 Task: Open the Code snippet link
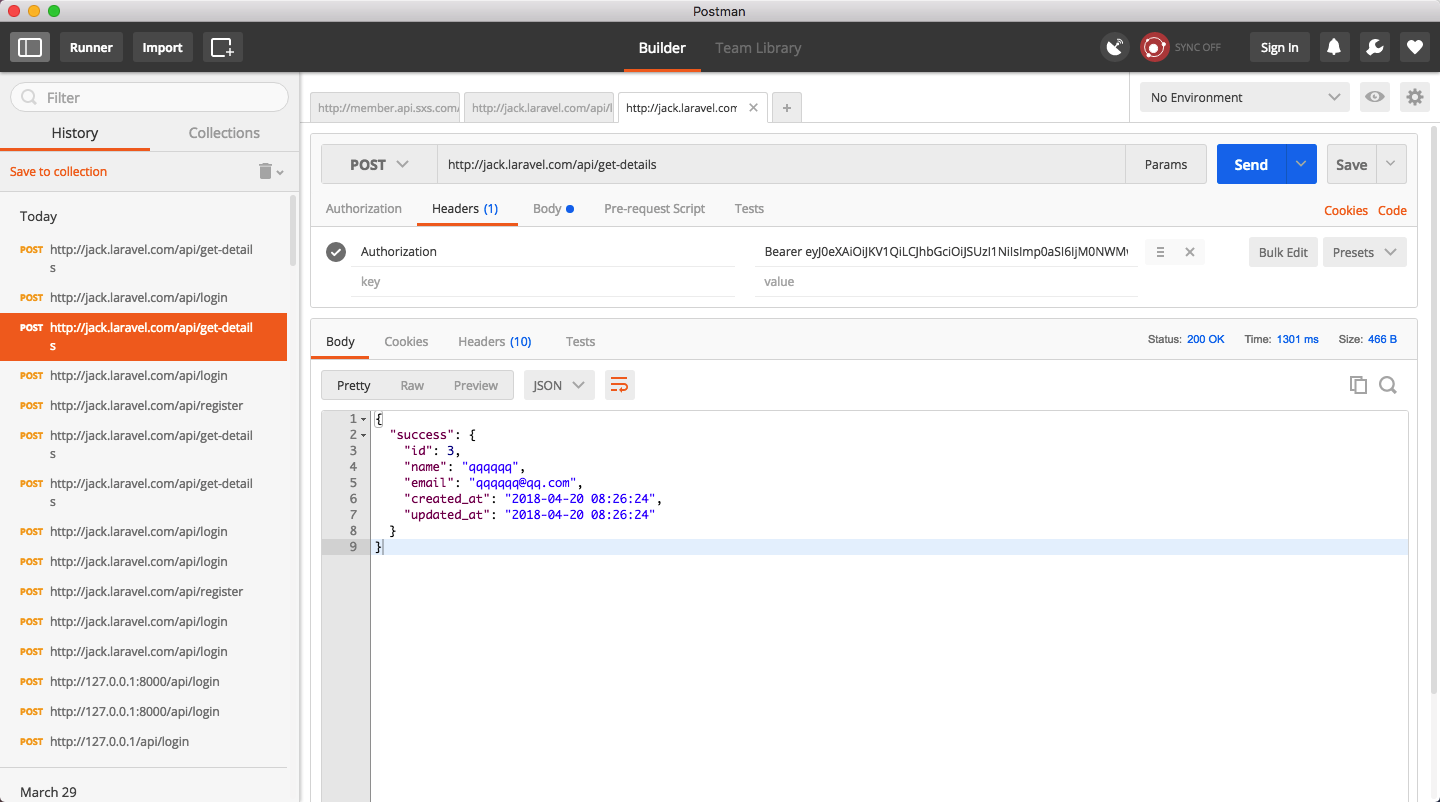[1392, 210]
